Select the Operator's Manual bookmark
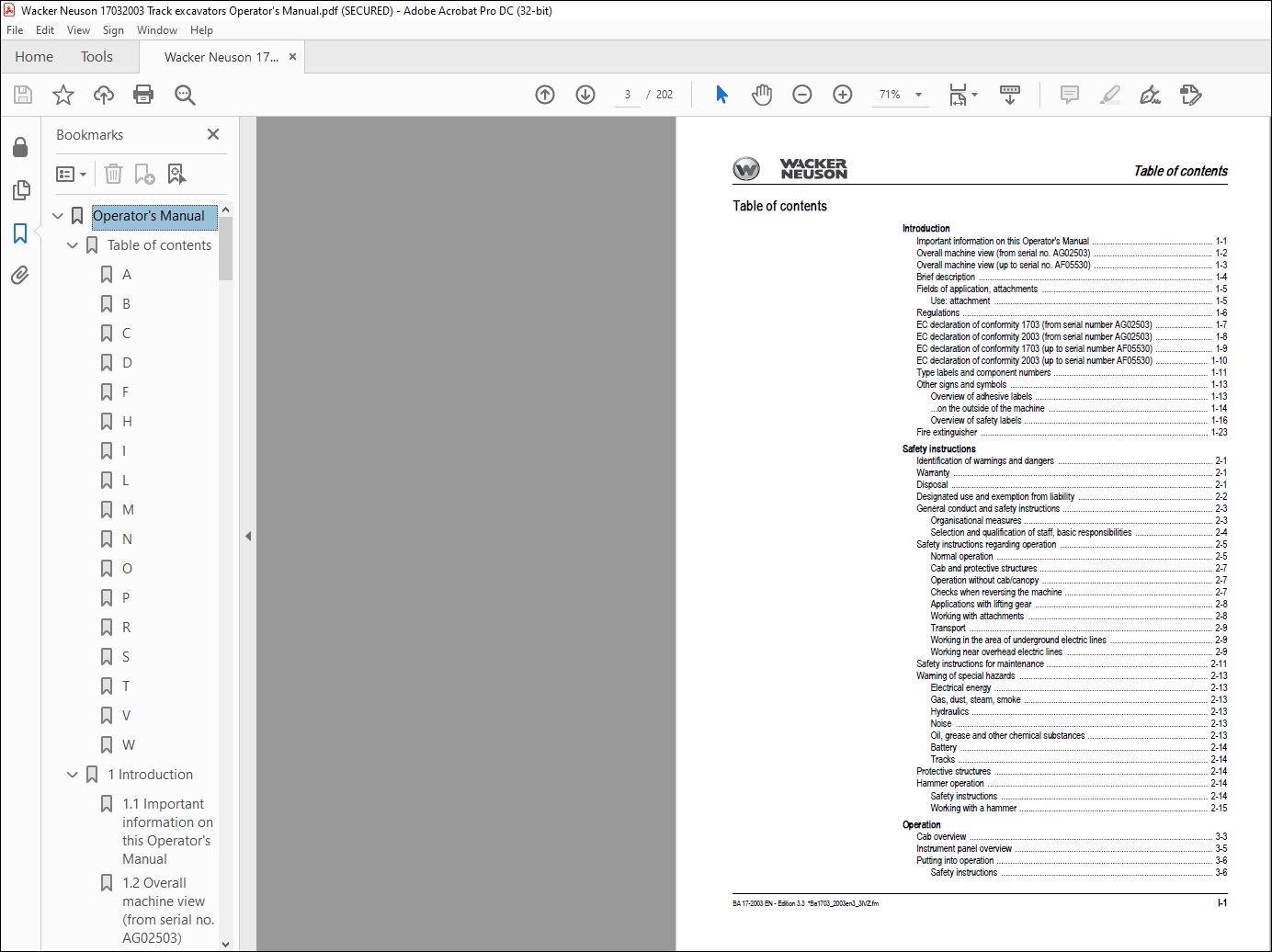Viewport: 1272px width, 952px height. (149, 216)
